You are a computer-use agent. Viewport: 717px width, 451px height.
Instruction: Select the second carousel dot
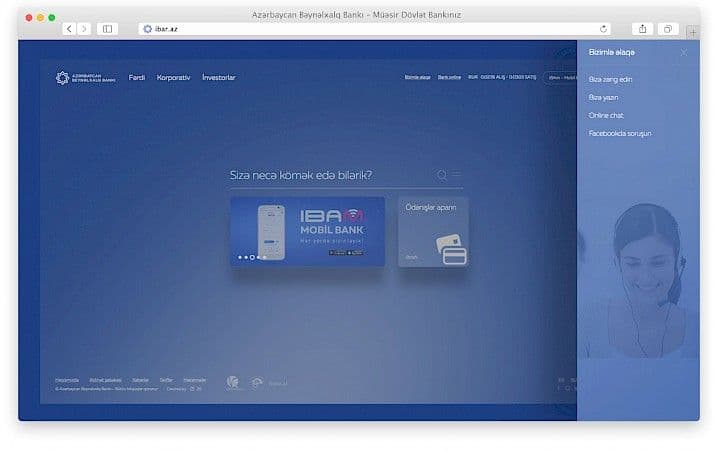[246, 258]
